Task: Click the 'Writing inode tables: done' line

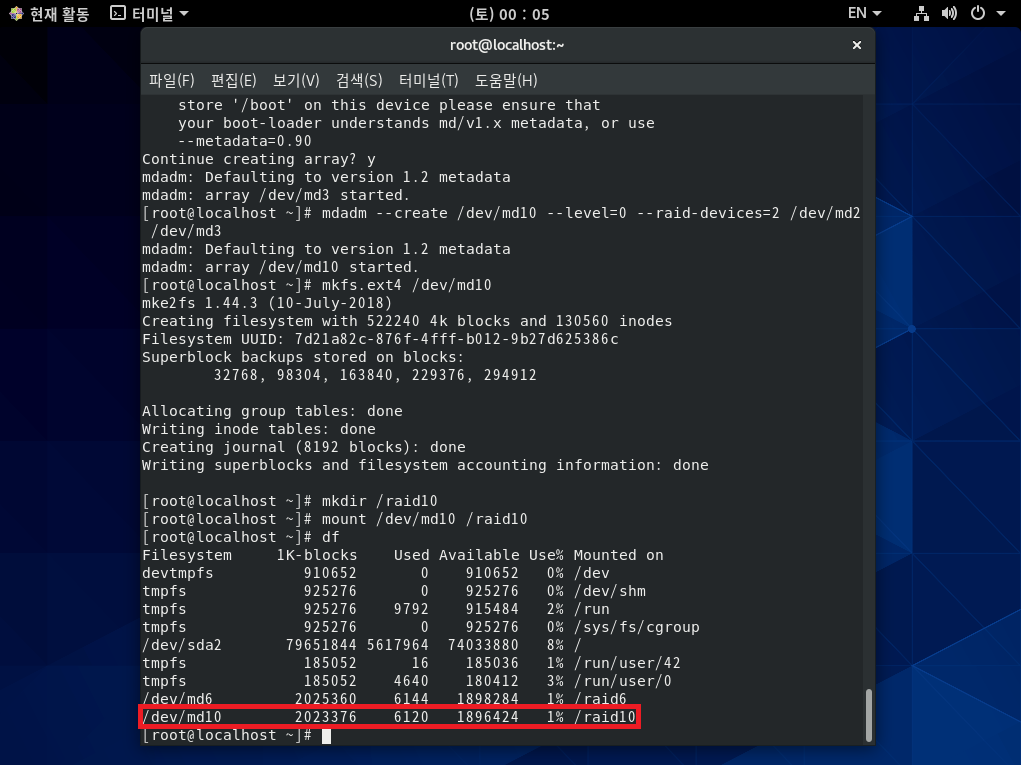Action: click(x=259, y=429)
